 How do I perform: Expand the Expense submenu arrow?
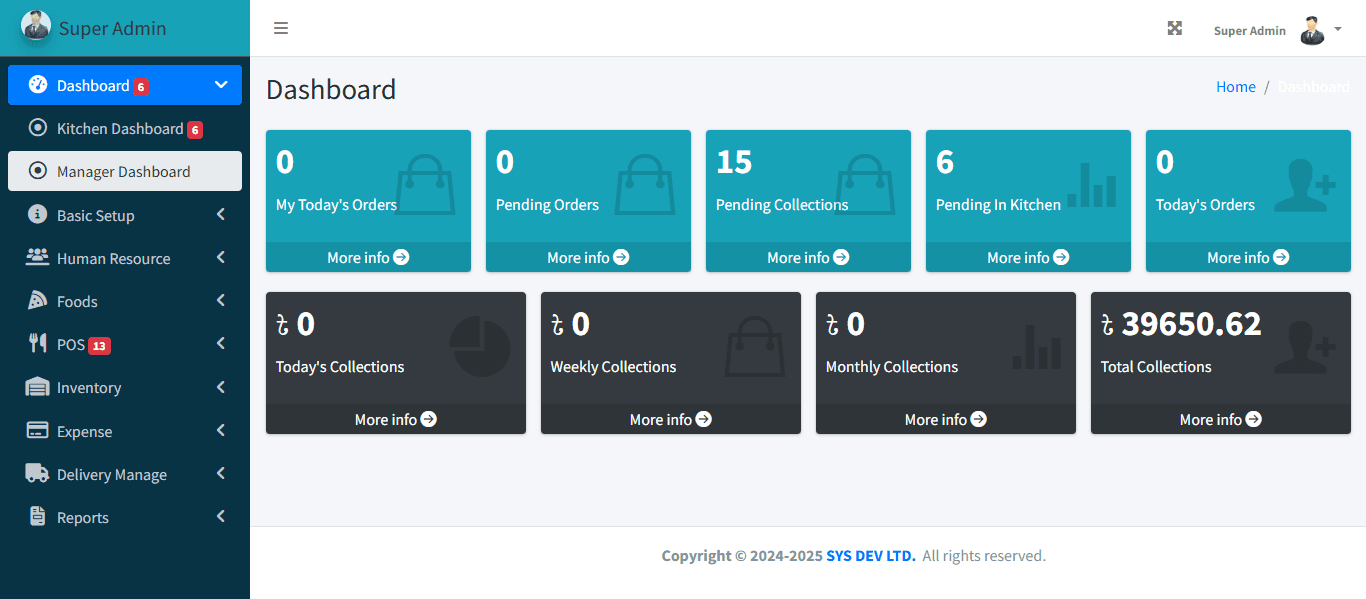(x=221, y=431)
